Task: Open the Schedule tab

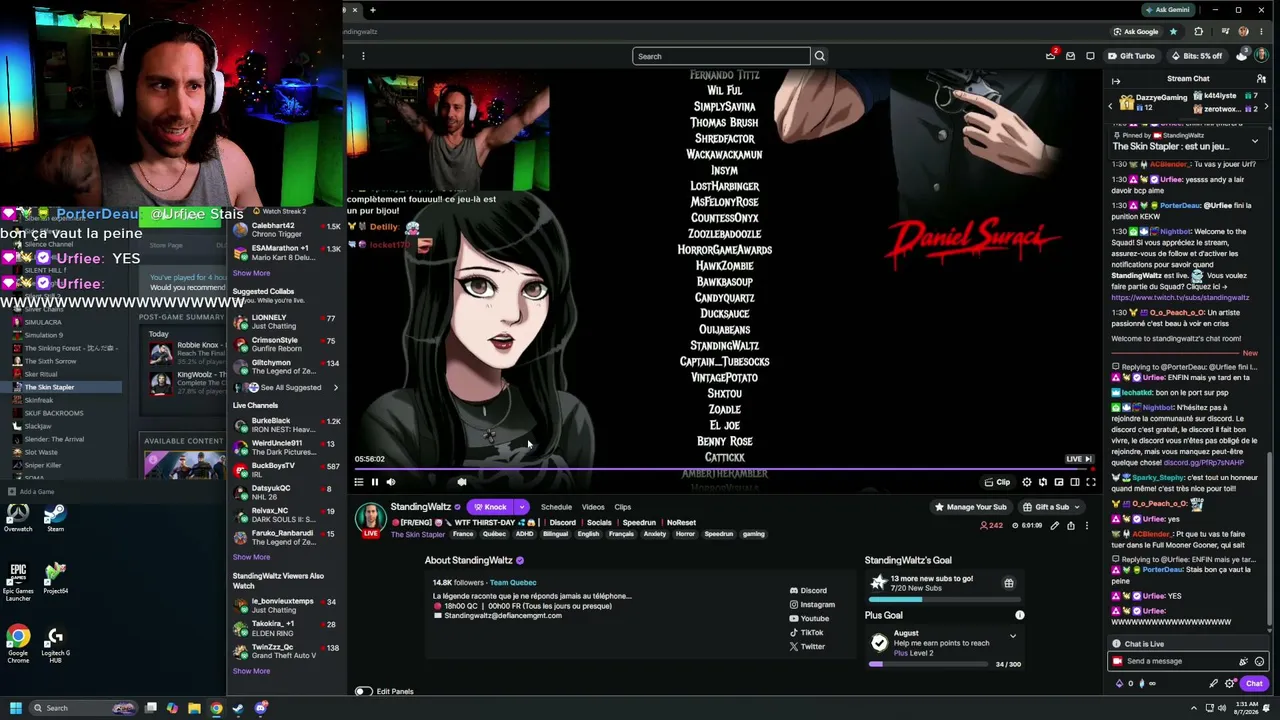Action: click(x=556, y=507)
